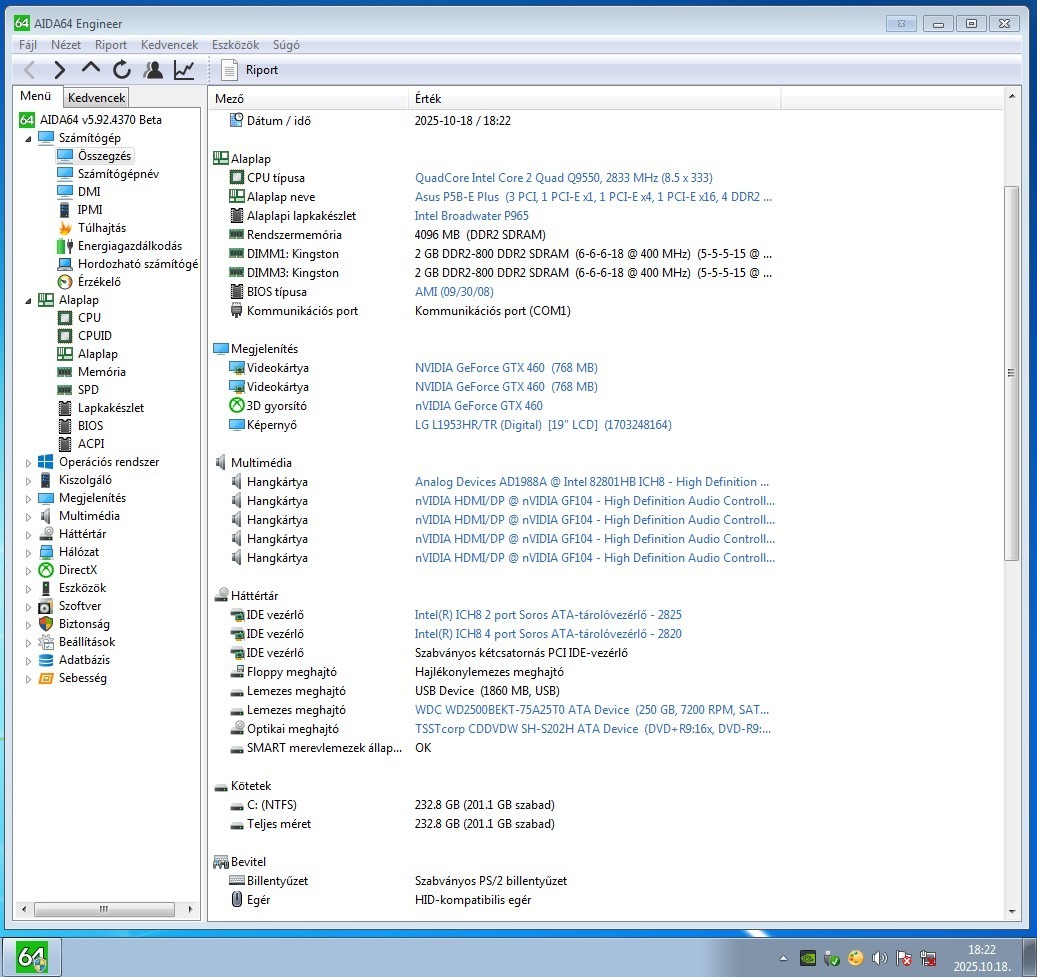The image size is (1037, 977).
Task: Open the Nézet menu
Action: point(65,44)
